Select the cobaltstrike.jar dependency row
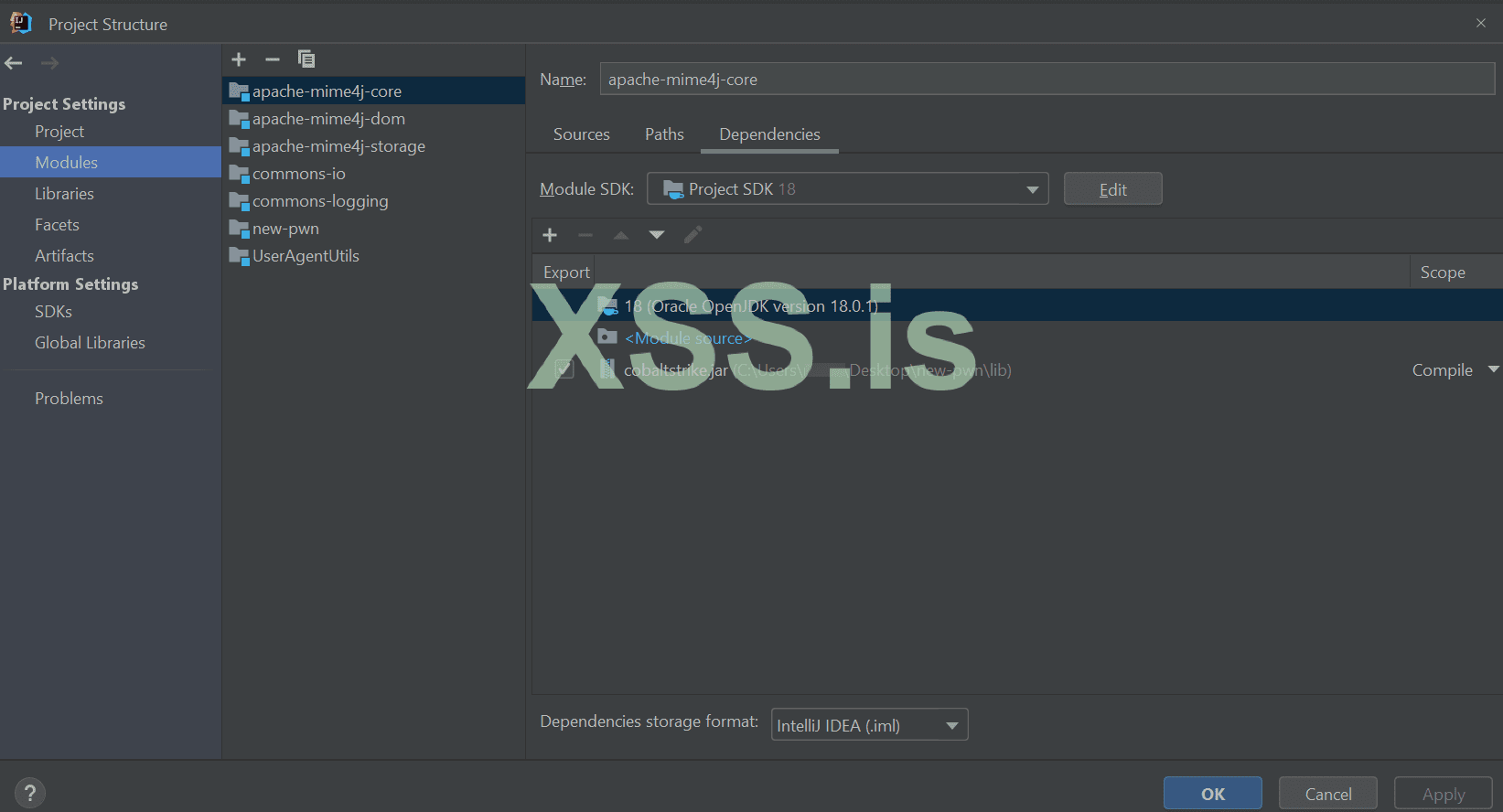The width and height of the screenshot is (1503, 812). (x=1017, y=369)
